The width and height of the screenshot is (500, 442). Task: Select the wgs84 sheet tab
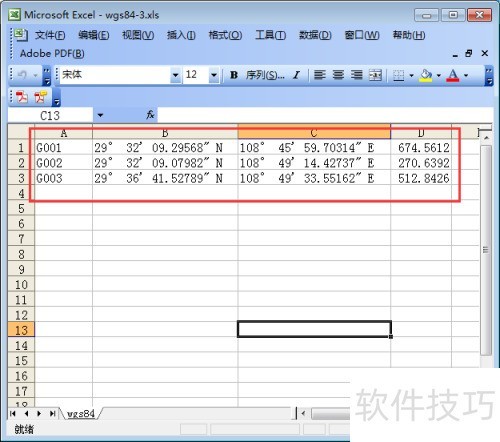click(x=81, y=414)
